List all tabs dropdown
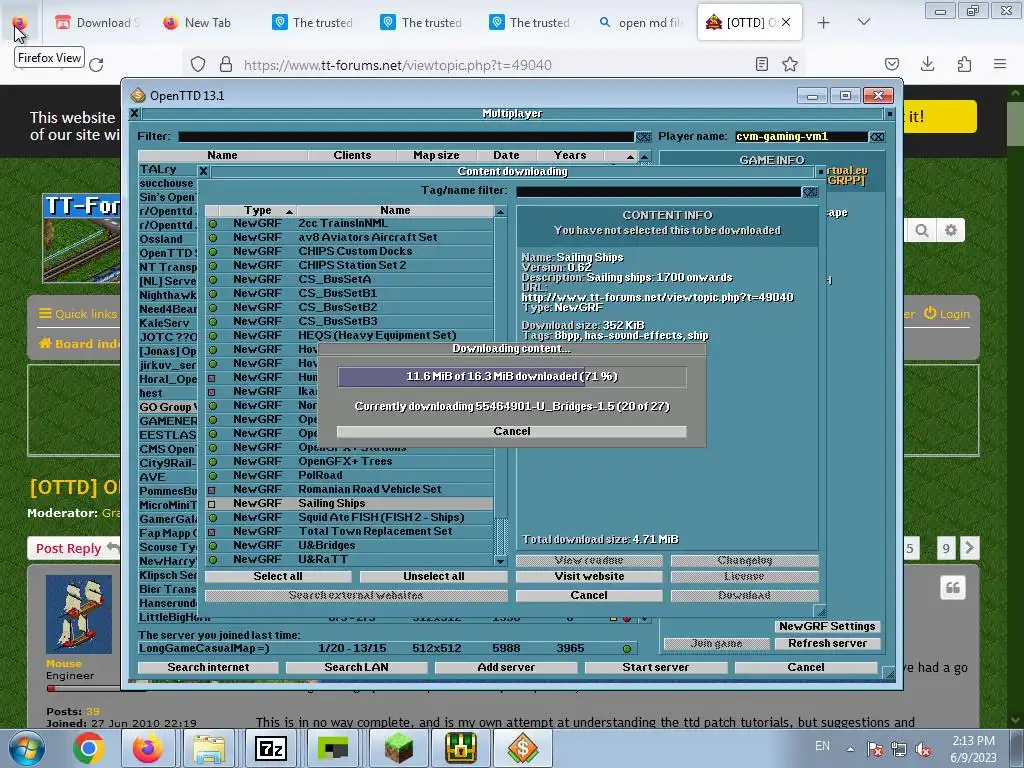Image resolution: width=1024 pixels, height=768 pixels. click(x=863, y=22)
